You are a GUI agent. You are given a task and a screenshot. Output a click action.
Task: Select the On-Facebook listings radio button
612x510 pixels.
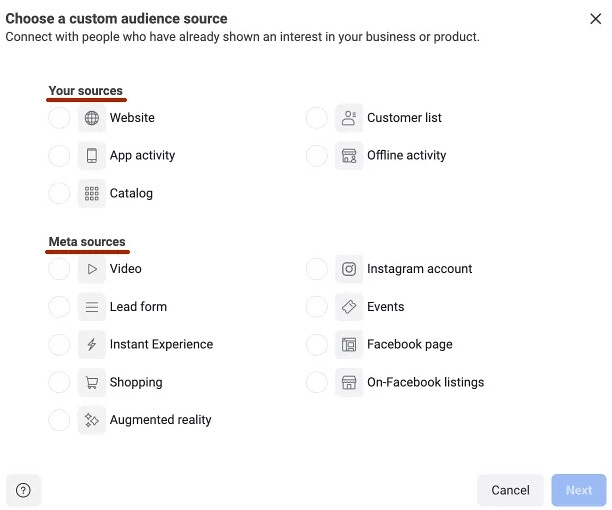coord(317,383)
